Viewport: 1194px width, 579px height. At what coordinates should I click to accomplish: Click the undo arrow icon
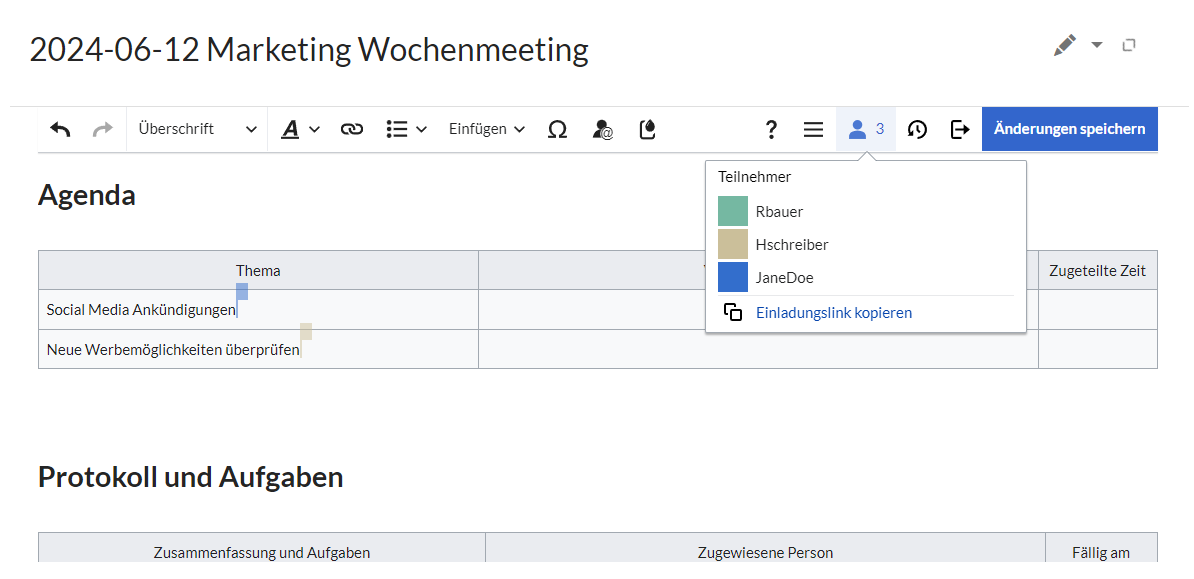[61, 129]
